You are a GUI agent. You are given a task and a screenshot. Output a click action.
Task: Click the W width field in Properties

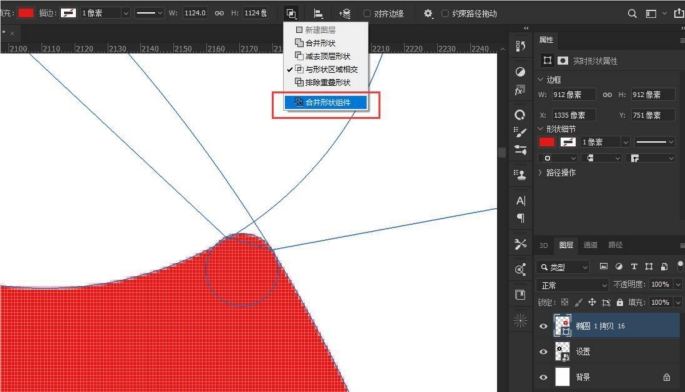[x=573, y=95]
